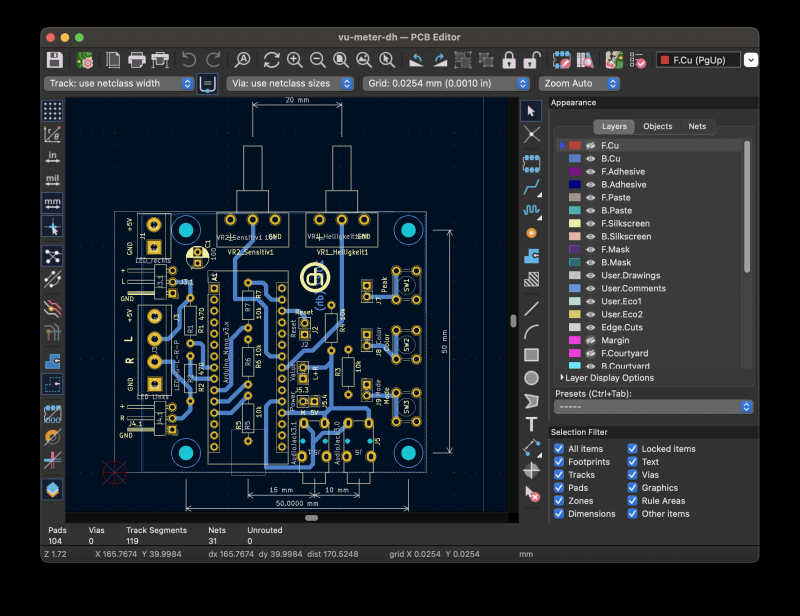Uncheck the Footprints selection filter
Viewport: 800px width, 616px height.
click(x=559, y=462)
